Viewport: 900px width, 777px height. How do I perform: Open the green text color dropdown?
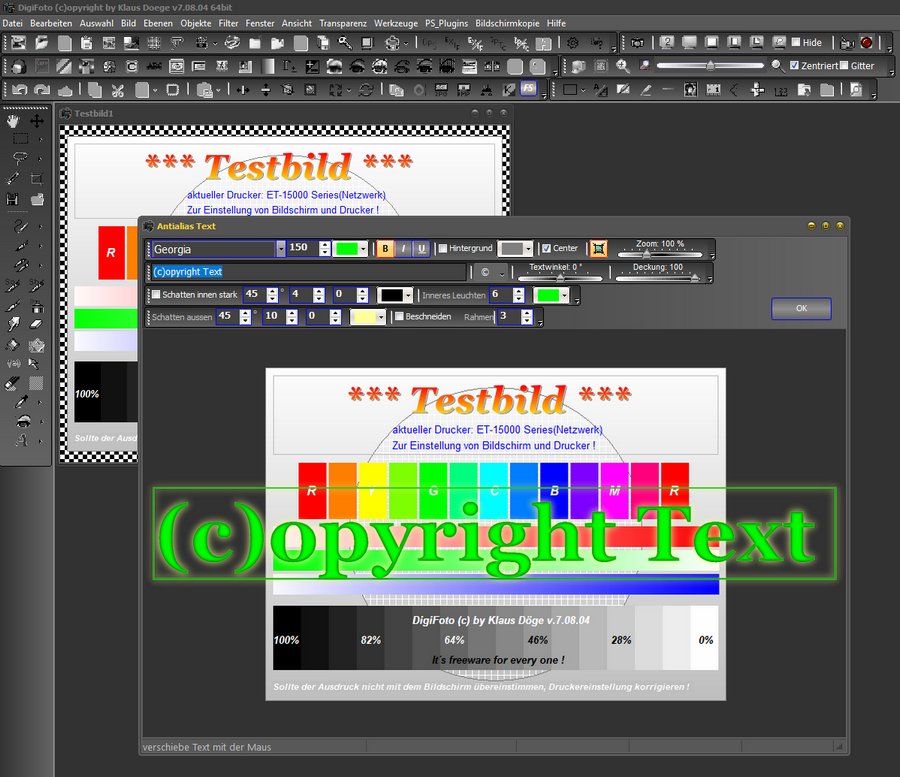(364, 249)
